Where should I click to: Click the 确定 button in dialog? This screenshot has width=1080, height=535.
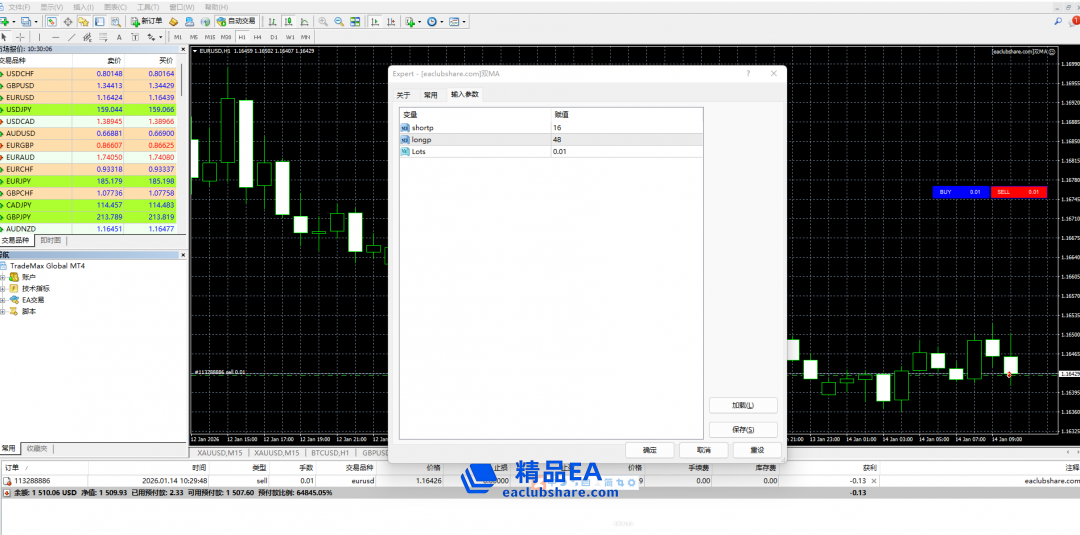point(649,450)
